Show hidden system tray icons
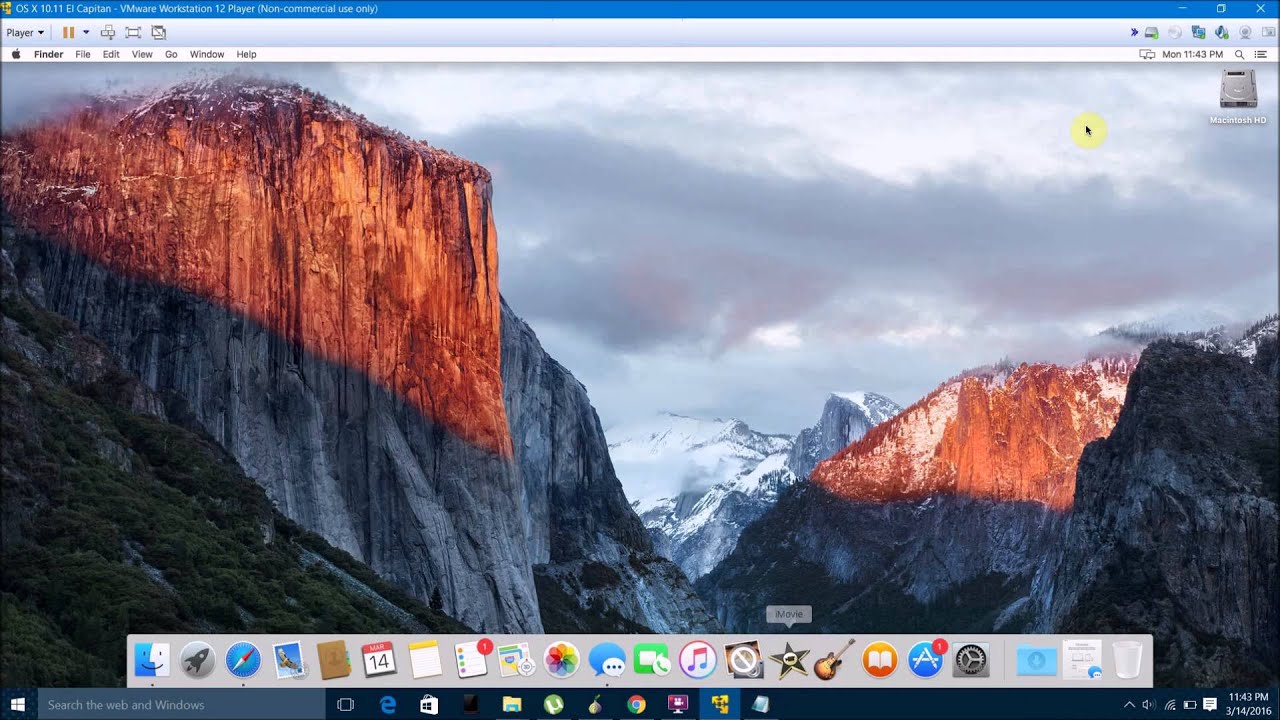 pyautogui.click(x=1130, y=705)
